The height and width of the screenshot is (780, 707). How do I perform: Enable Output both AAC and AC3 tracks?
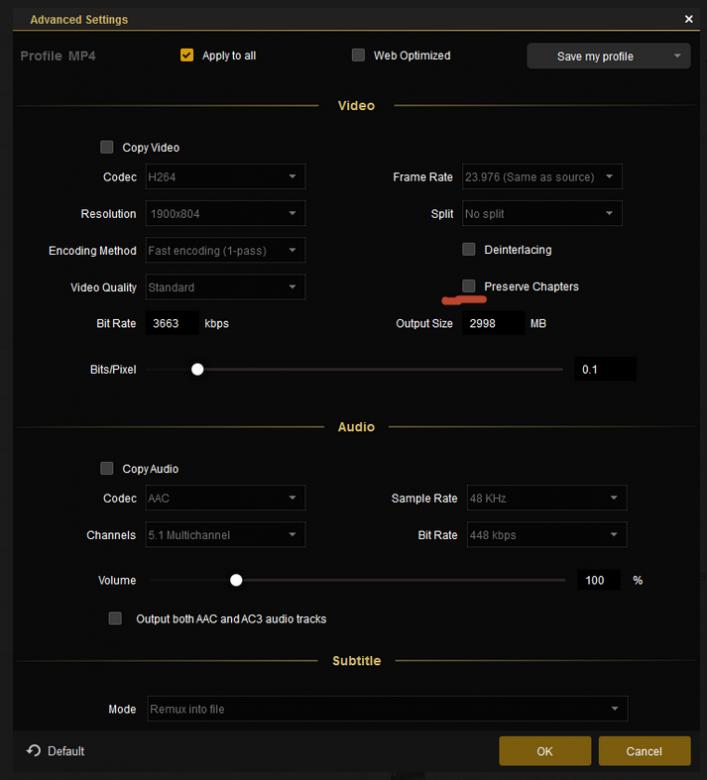[116, 619]
